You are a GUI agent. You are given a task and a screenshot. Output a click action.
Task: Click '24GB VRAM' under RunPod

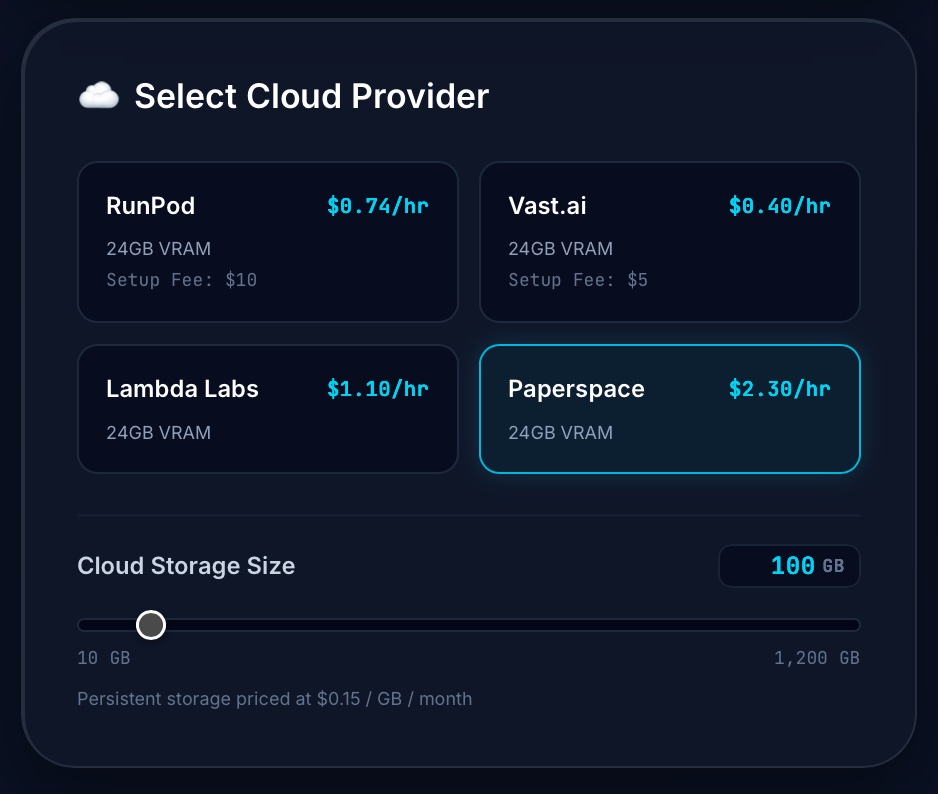tap(159, 248)
